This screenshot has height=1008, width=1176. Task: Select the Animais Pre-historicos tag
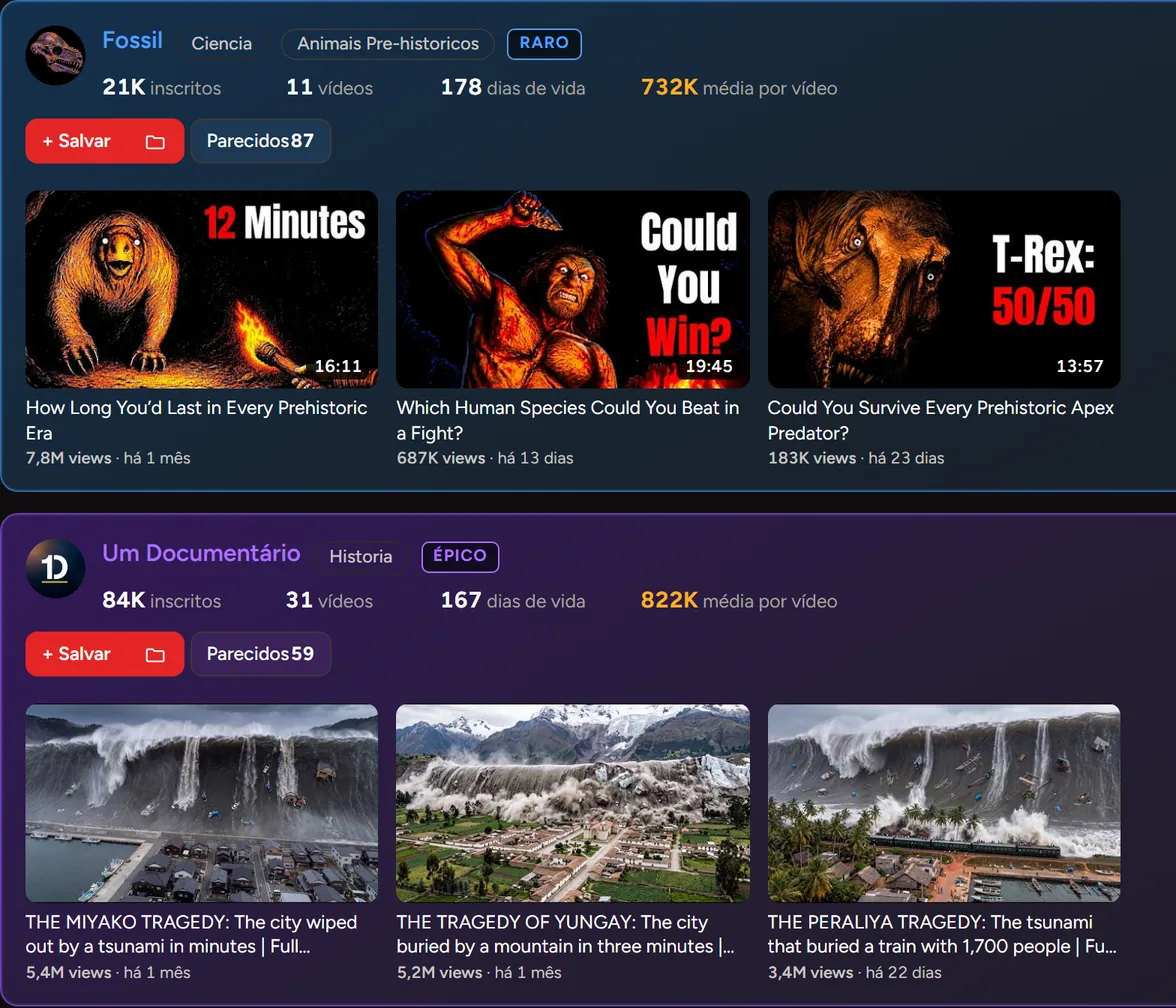tap(388, 44)
